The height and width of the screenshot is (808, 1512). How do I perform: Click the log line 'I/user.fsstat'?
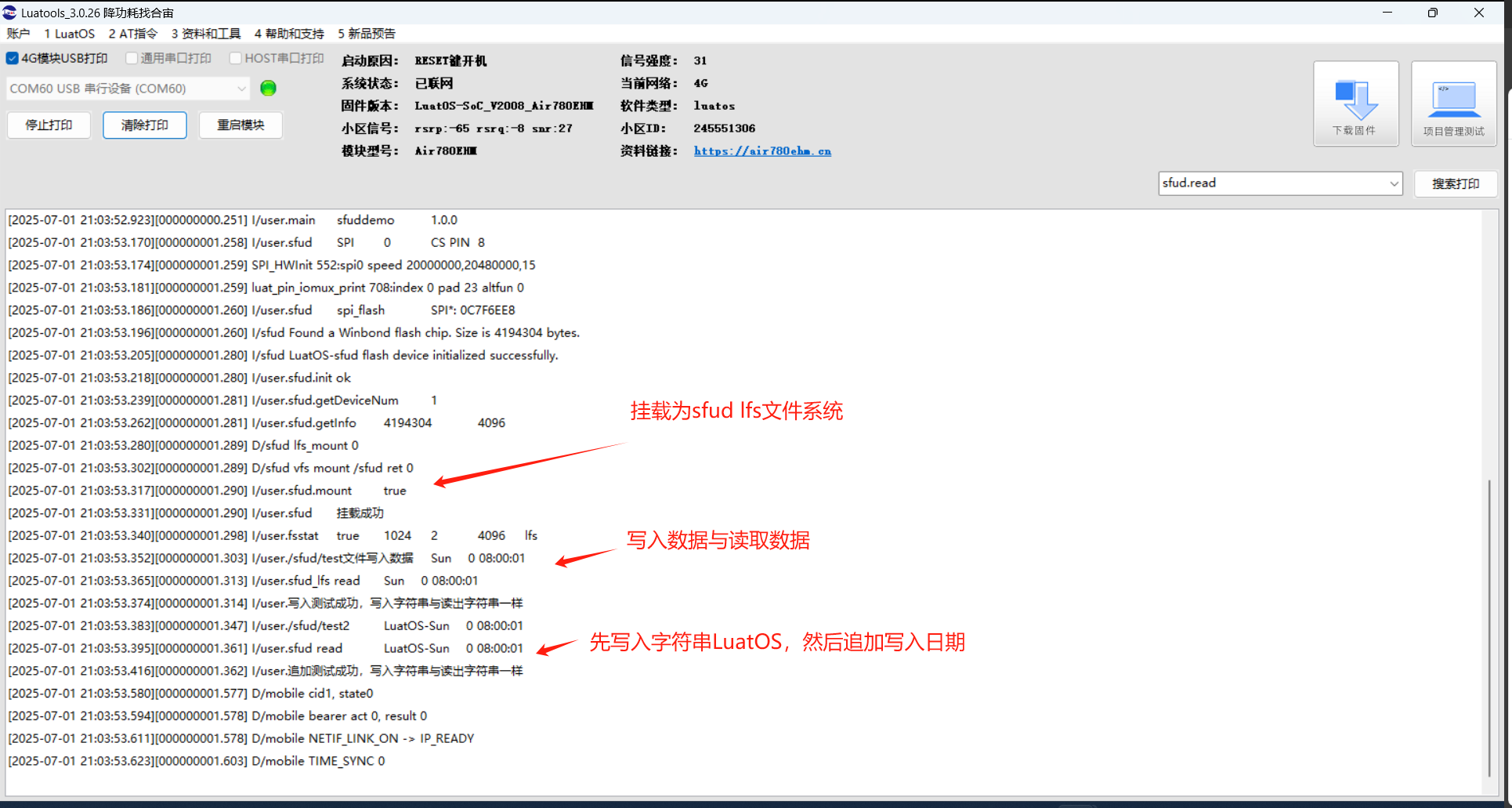pos(273,536)
